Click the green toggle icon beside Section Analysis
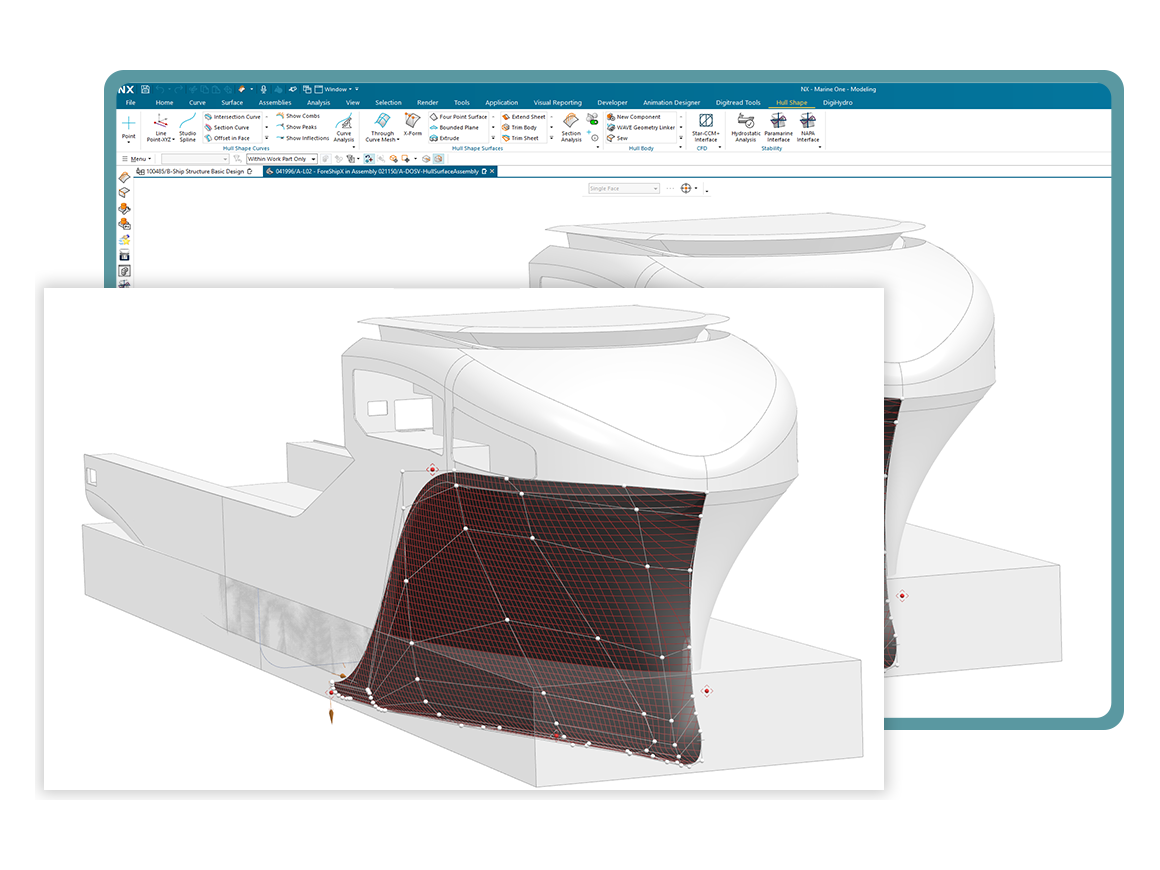1160x870 pixels. click(x=592, y=118)
